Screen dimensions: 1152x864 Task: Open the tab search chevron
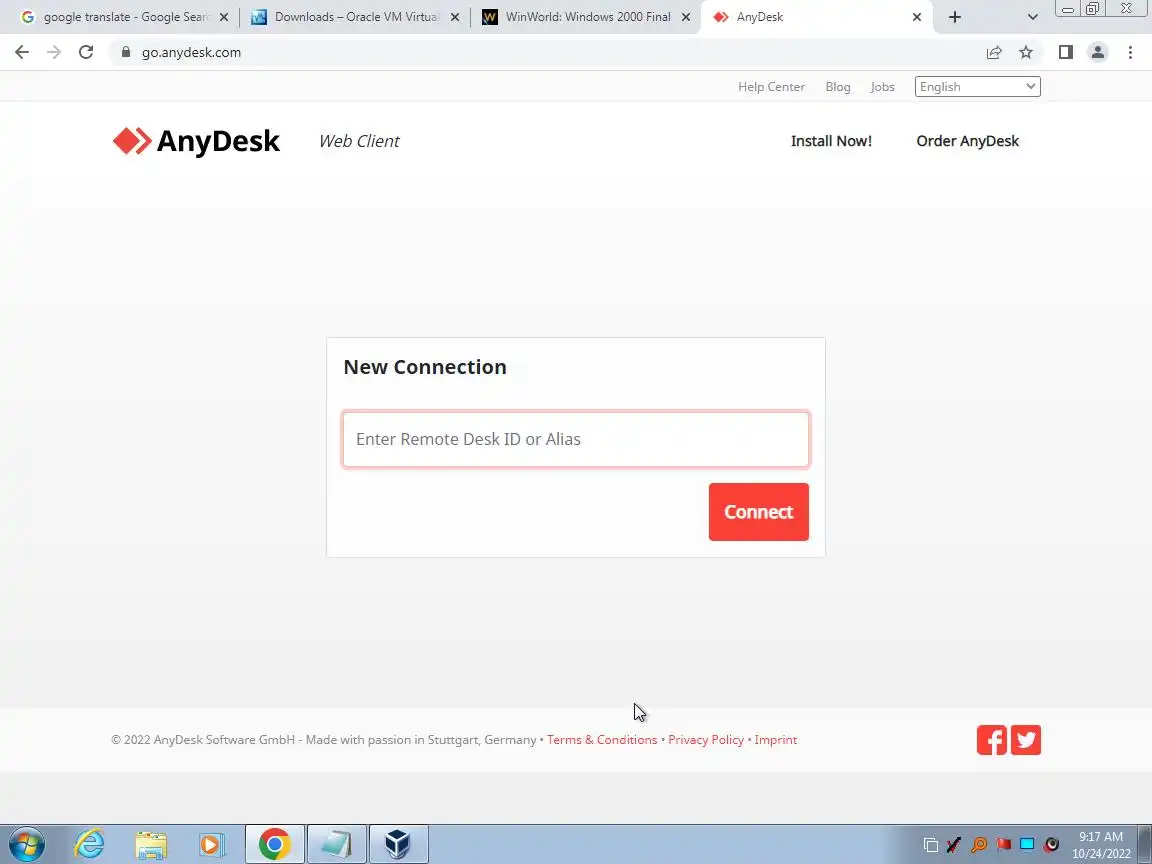(1032, 17)
